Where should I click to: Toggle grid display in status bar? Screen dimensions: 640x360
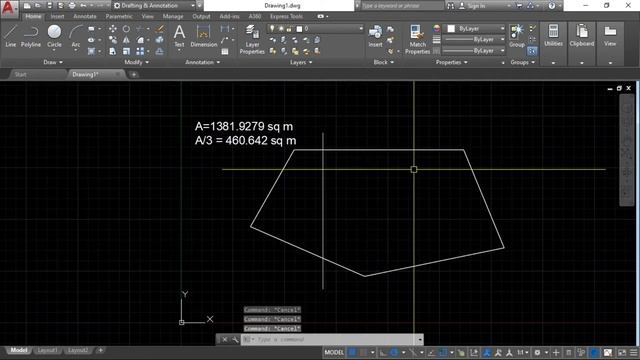pyautogui.click(x=352, y=352)
